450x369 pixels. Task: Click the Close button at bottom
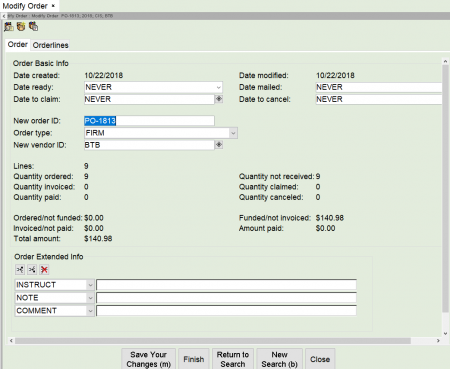pos(320,359)
